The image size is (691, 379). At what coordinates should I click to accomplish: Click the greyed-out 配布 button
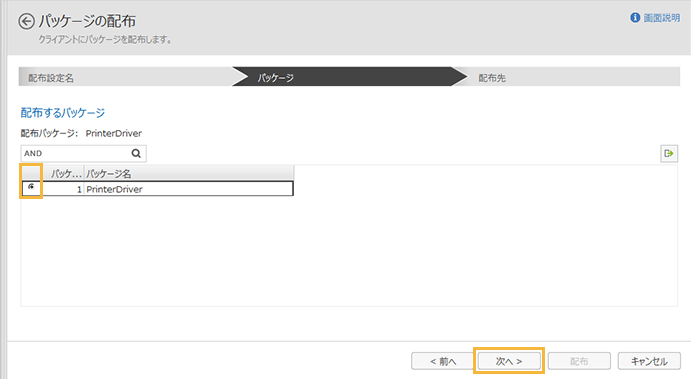click(x=579, y=361)
